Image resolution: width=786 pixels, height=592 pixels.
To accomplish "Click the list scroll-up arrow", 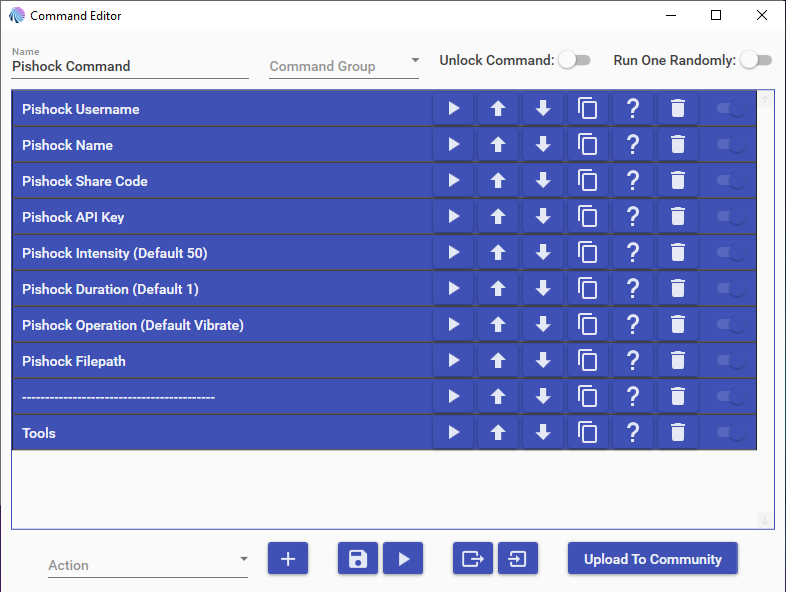I will [x=765, y=99].
